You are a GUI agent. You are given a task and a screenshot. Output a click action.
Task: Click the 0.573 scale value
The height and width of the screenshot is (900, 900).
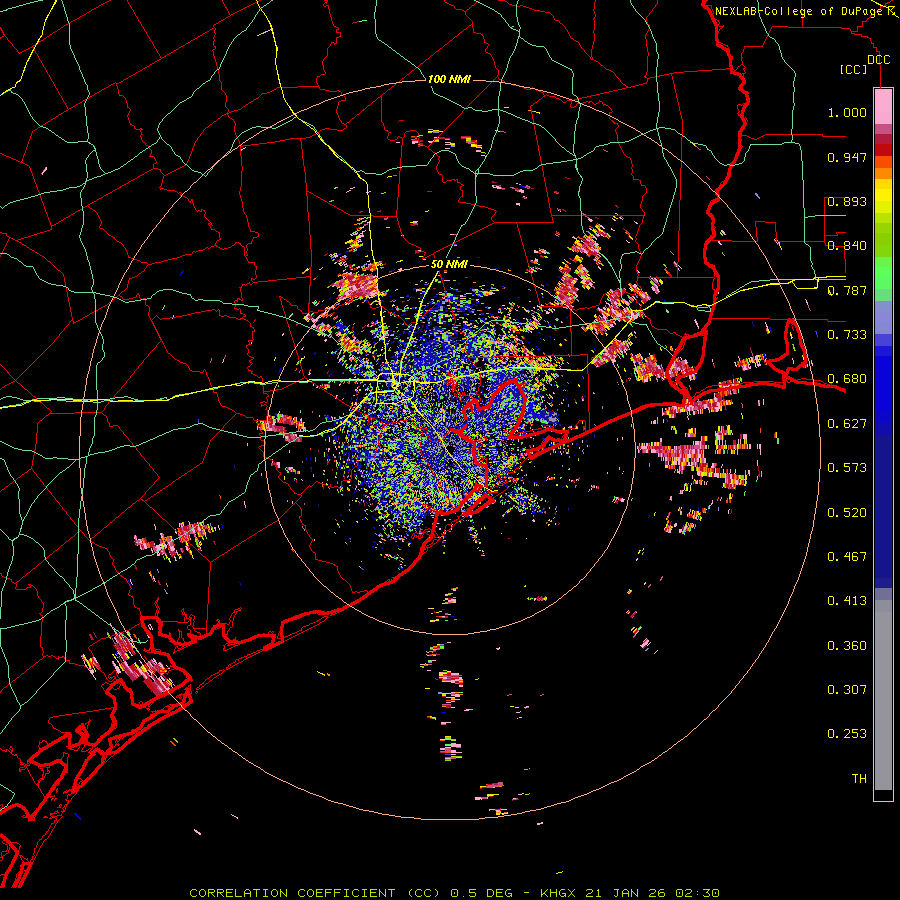click(847, 468)
